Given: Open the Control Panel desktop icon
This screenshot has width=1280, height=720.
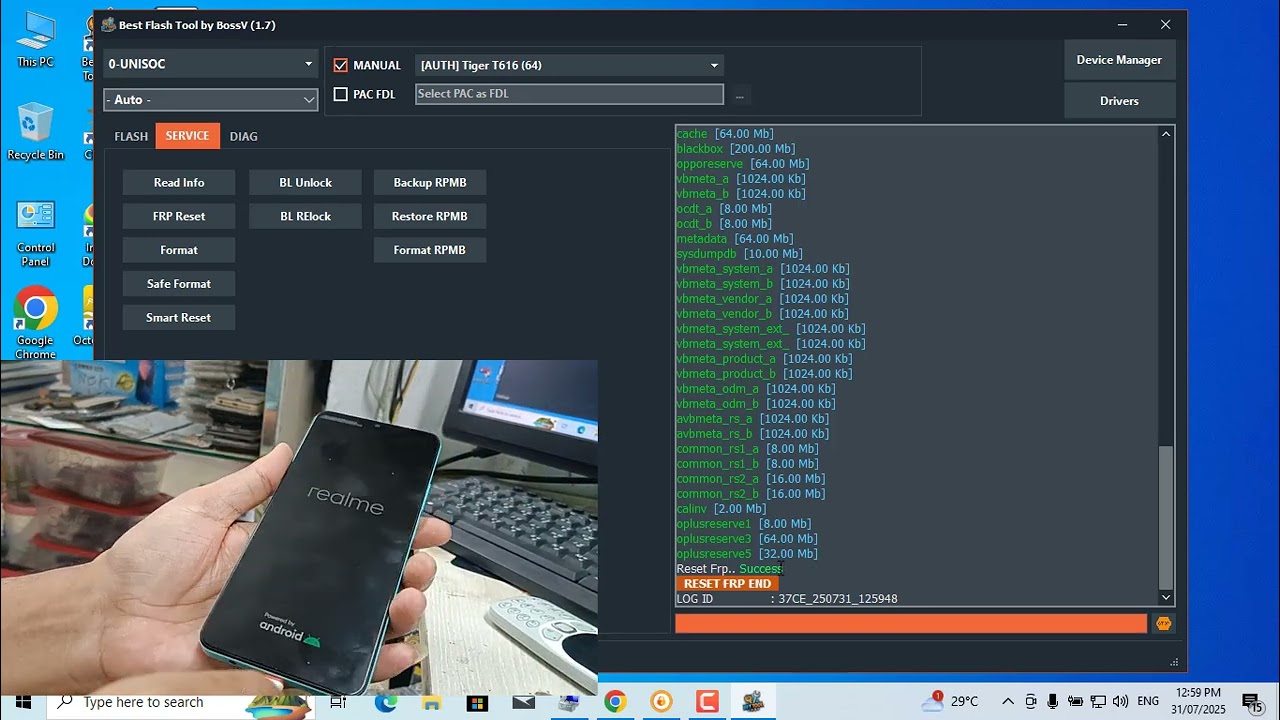Looking at the screenshot, I should (x=35, y=233).
